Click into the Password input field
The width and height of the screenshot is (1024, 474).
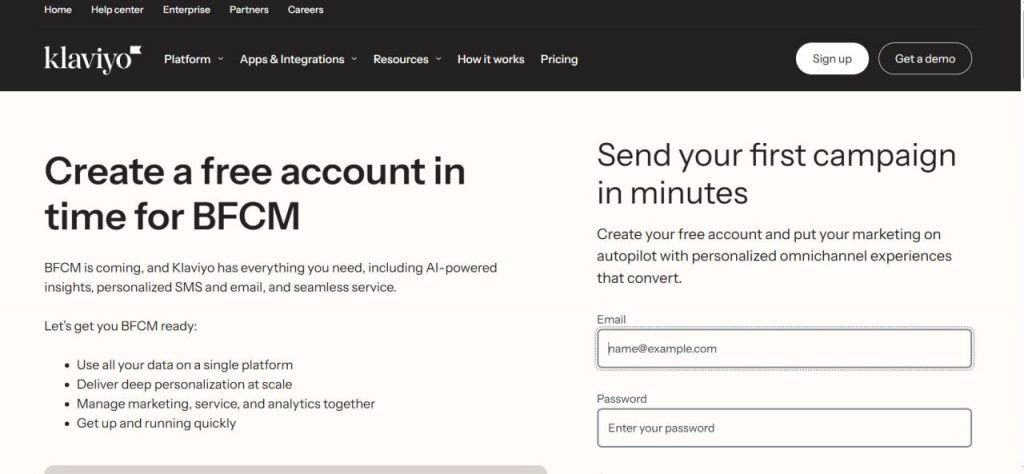point(784,428)
